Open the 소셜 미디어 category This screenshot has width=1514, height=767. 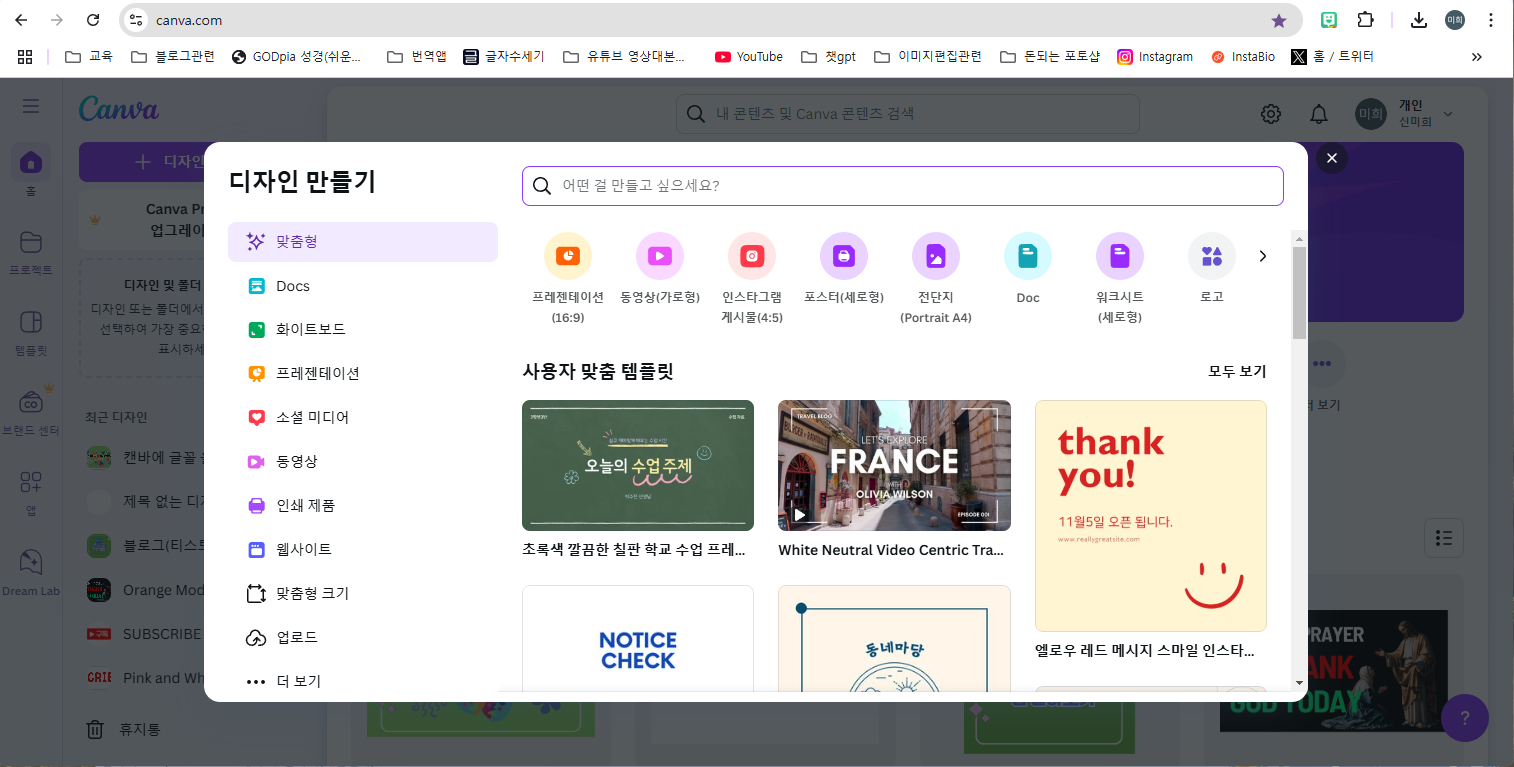[363, 417]
